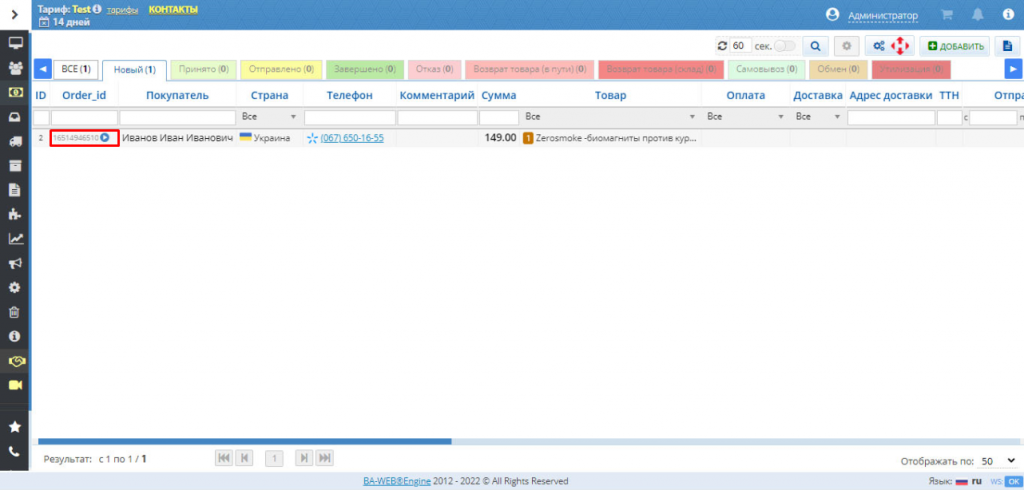
Task: Click the play icon next to order 16514946510
Action: pos(104,138)
